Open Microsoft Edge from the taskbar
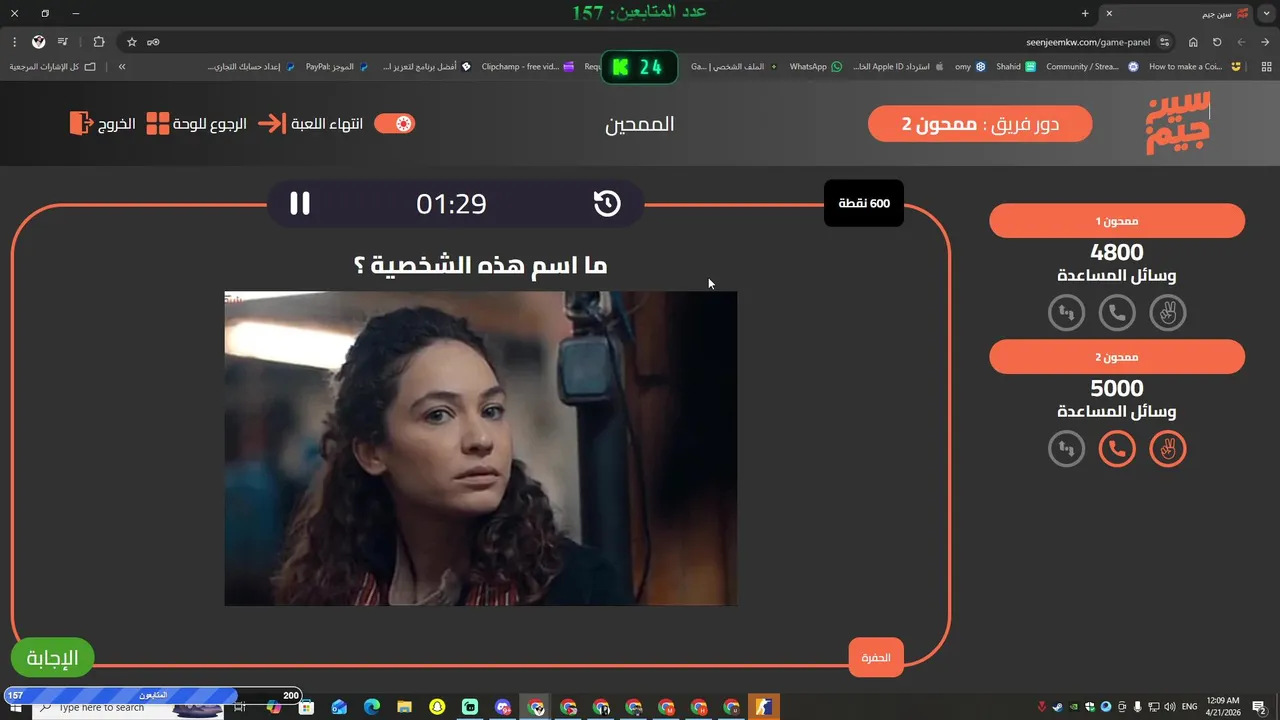Image resolution: width=1280 pixels, height=720 pixels. tap(372, 707)
